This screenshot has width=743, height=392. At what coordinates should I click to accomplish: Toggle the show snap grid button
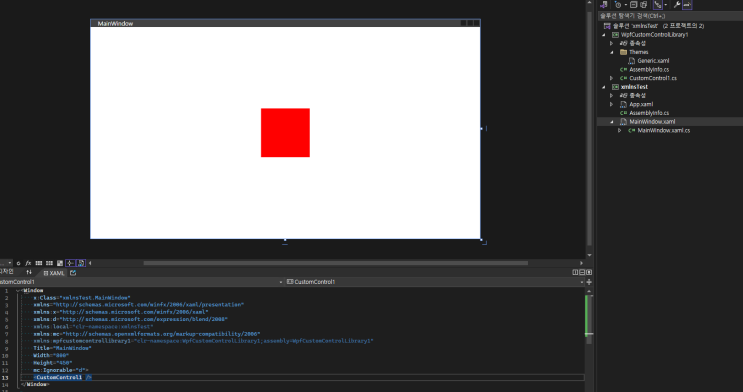(39, 263)
